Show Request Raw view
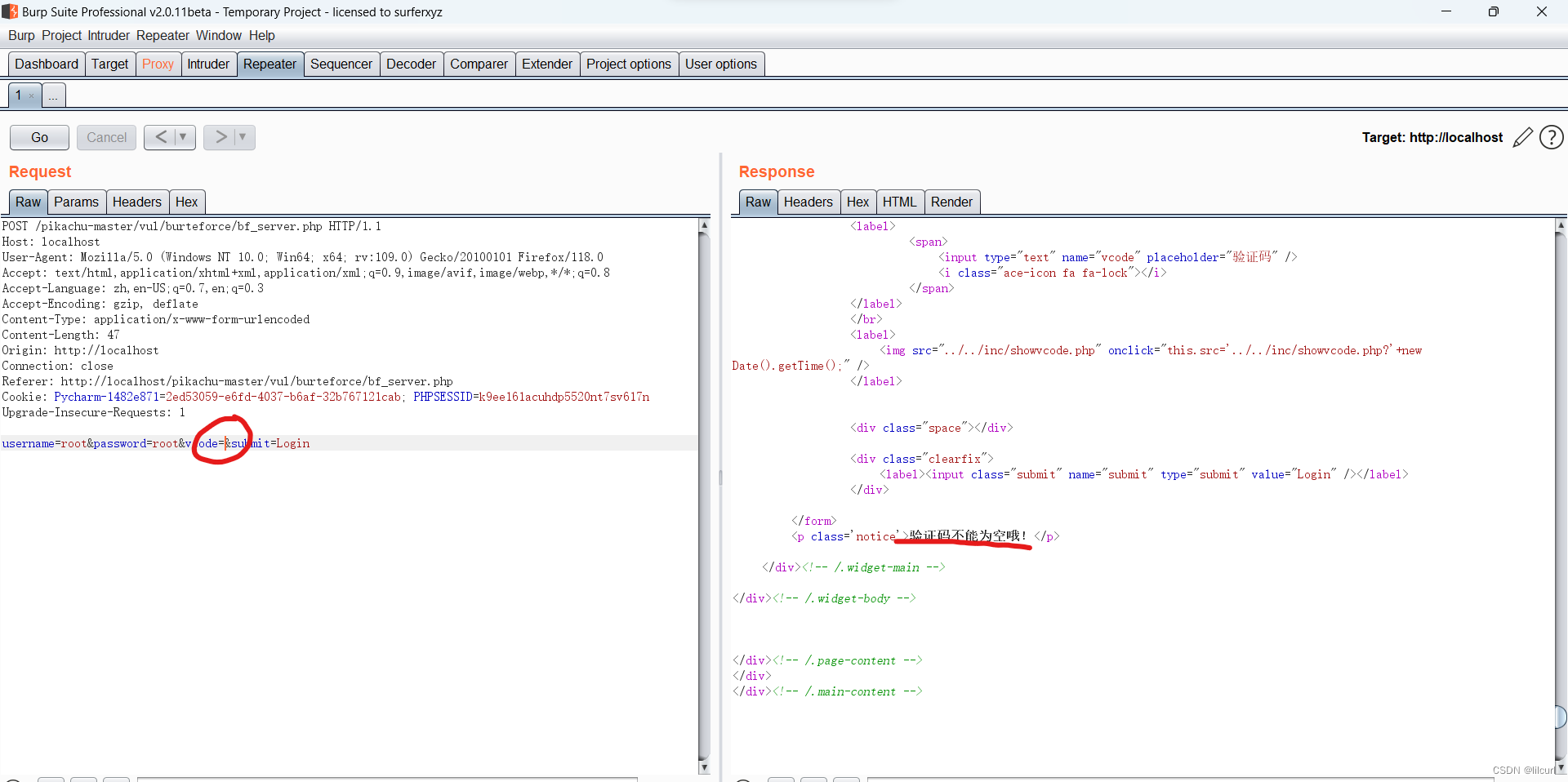 coord(28,202)
